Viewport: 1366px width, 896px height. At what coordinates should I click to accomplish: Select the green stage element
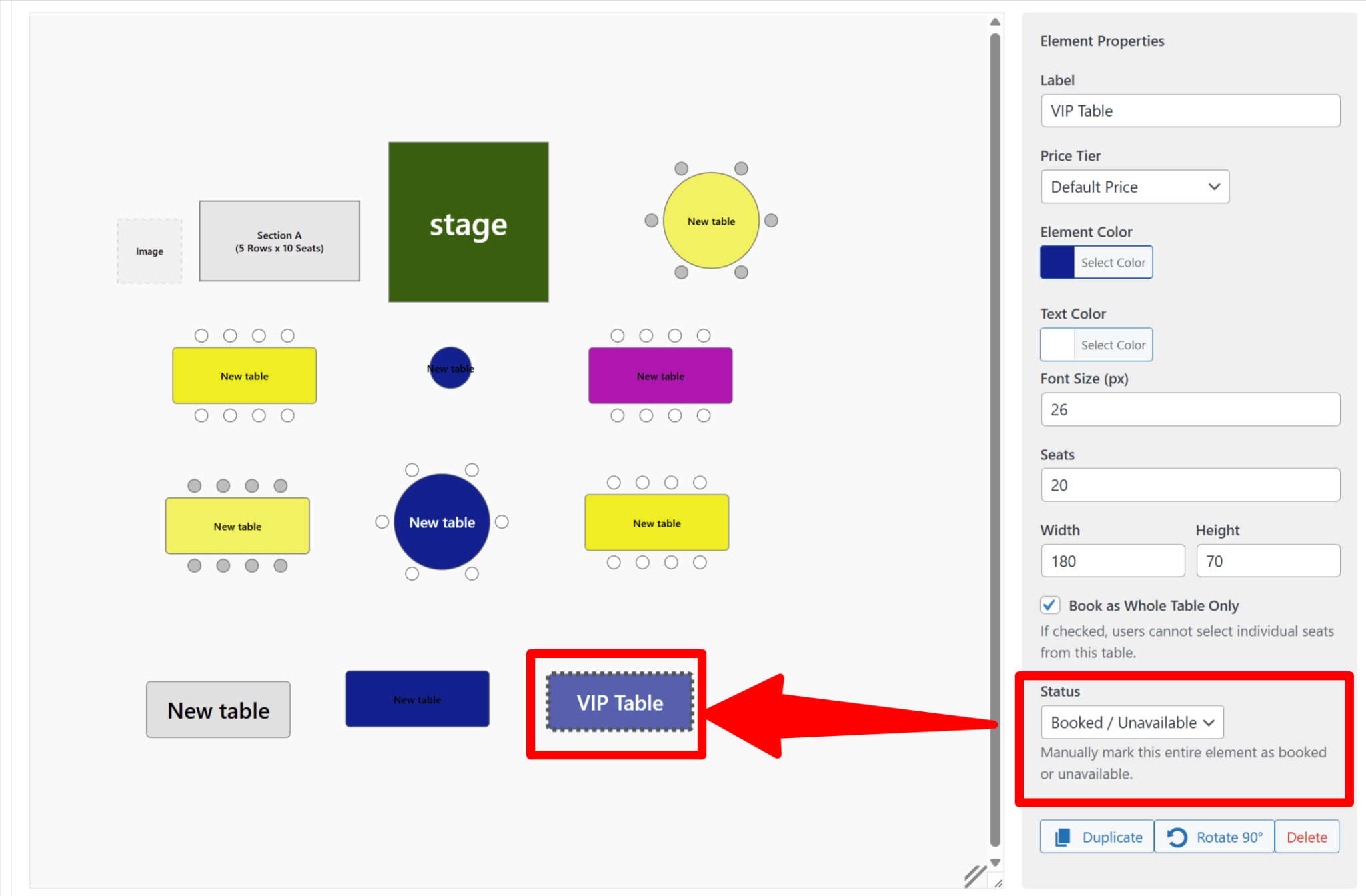click(x=468, y=222)
